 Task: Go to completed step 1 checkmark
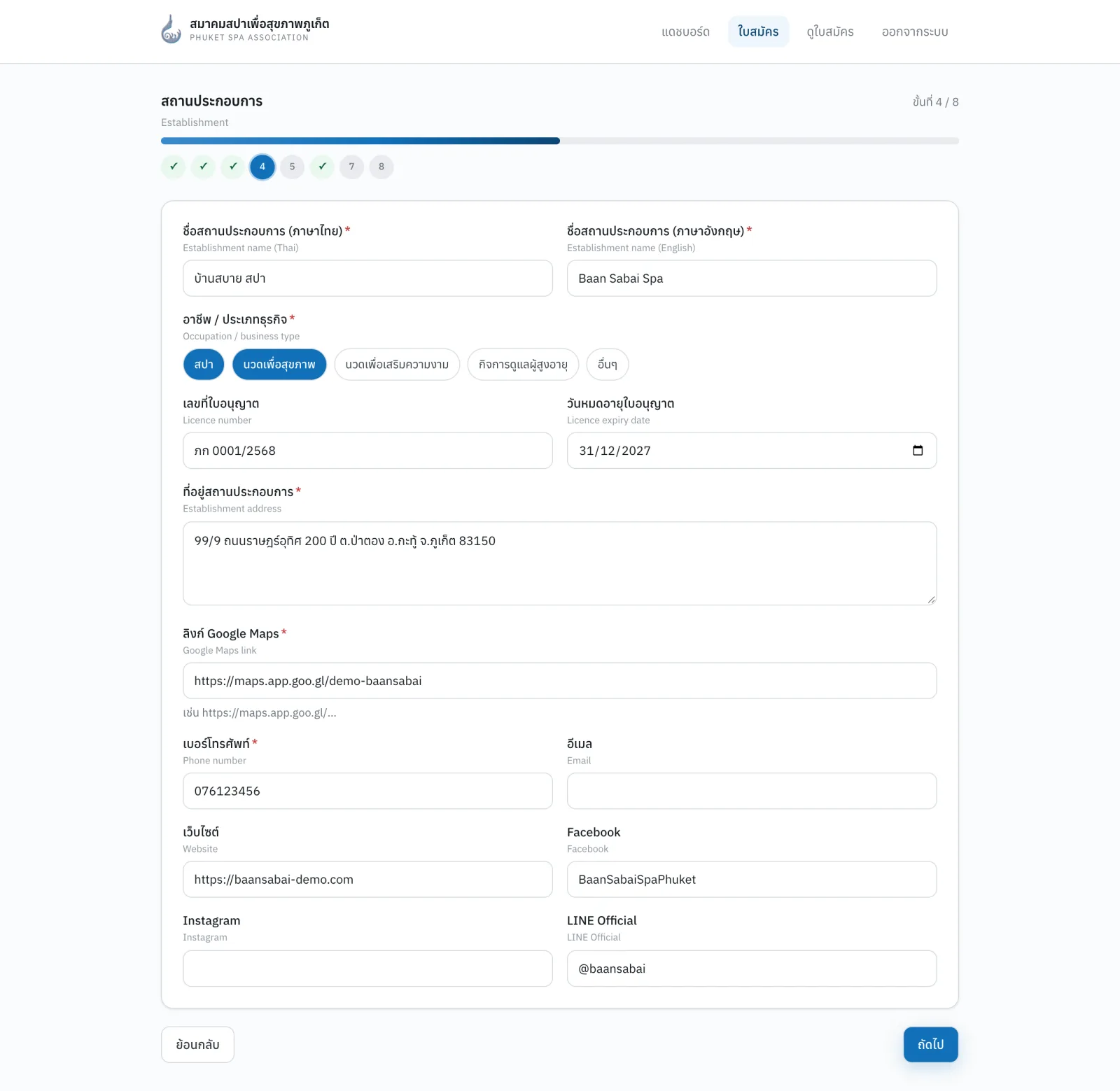click(x=174, y=167)
